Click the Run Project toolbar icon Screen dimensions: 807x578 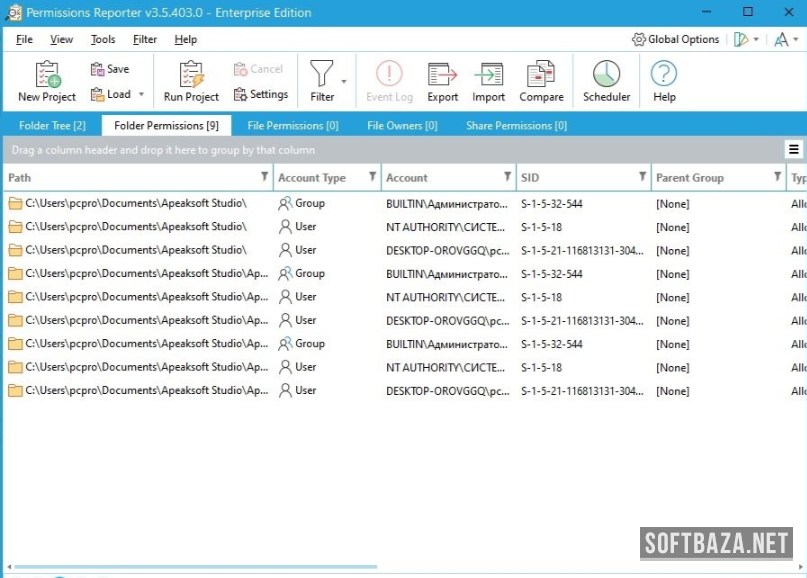(x=191, y=75)
